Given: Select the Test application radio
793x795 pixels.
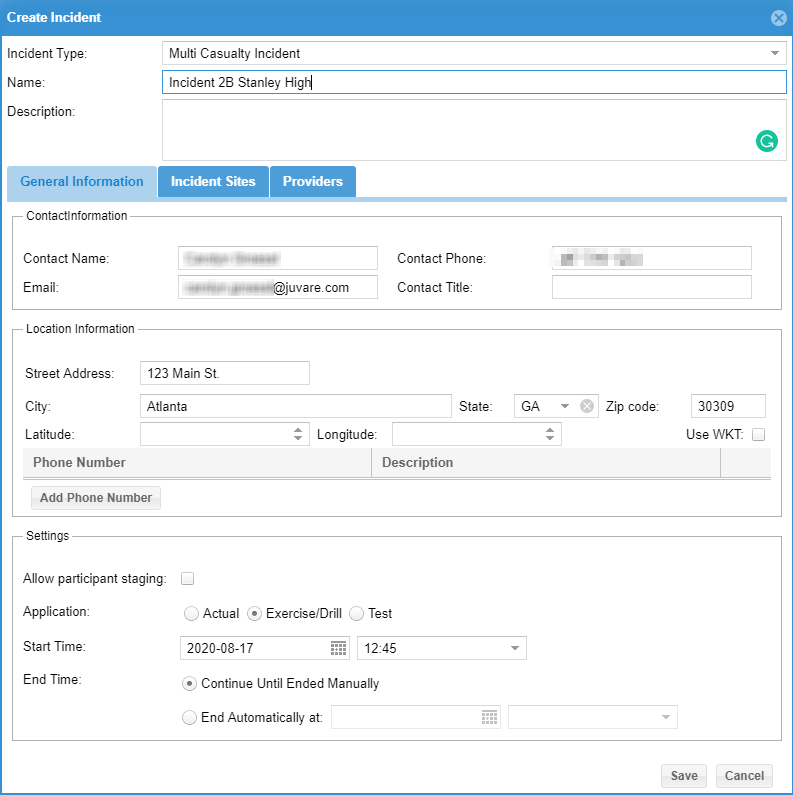Looking at the screenshot, I should coord(356,613).
